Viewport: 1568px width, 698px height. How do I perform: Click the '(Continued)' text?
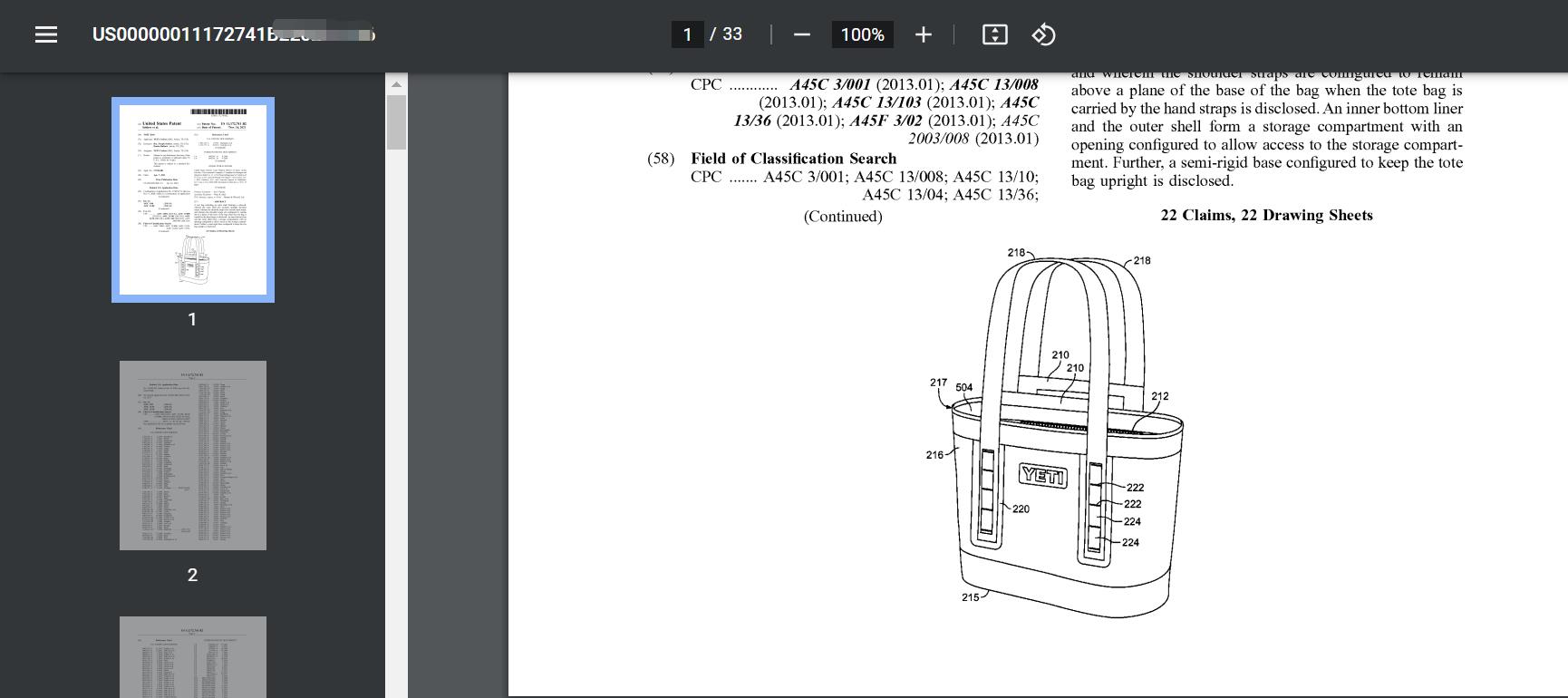click(843, 217)
